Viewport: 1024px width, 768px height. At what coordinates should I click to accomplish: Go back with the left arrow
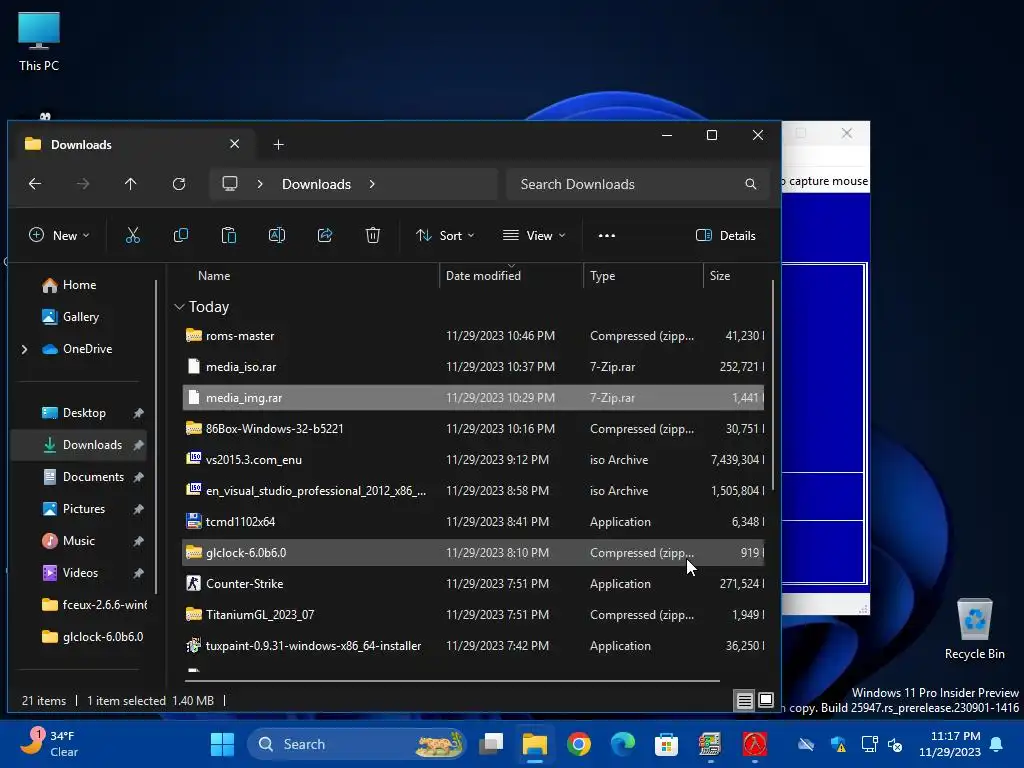pos(35,184)
